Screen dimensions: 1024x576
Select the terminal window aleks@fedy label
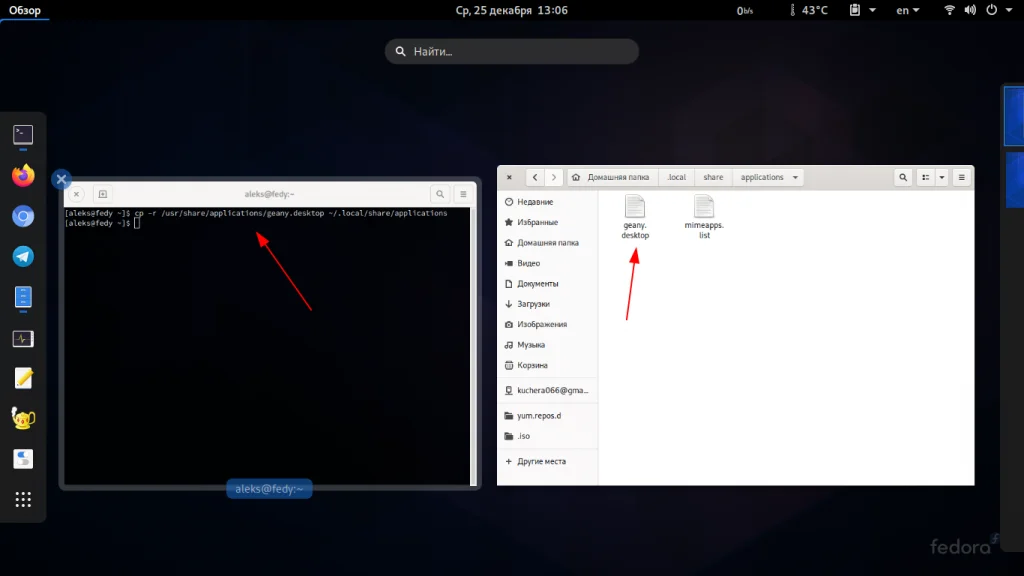[x=269, y=488]
